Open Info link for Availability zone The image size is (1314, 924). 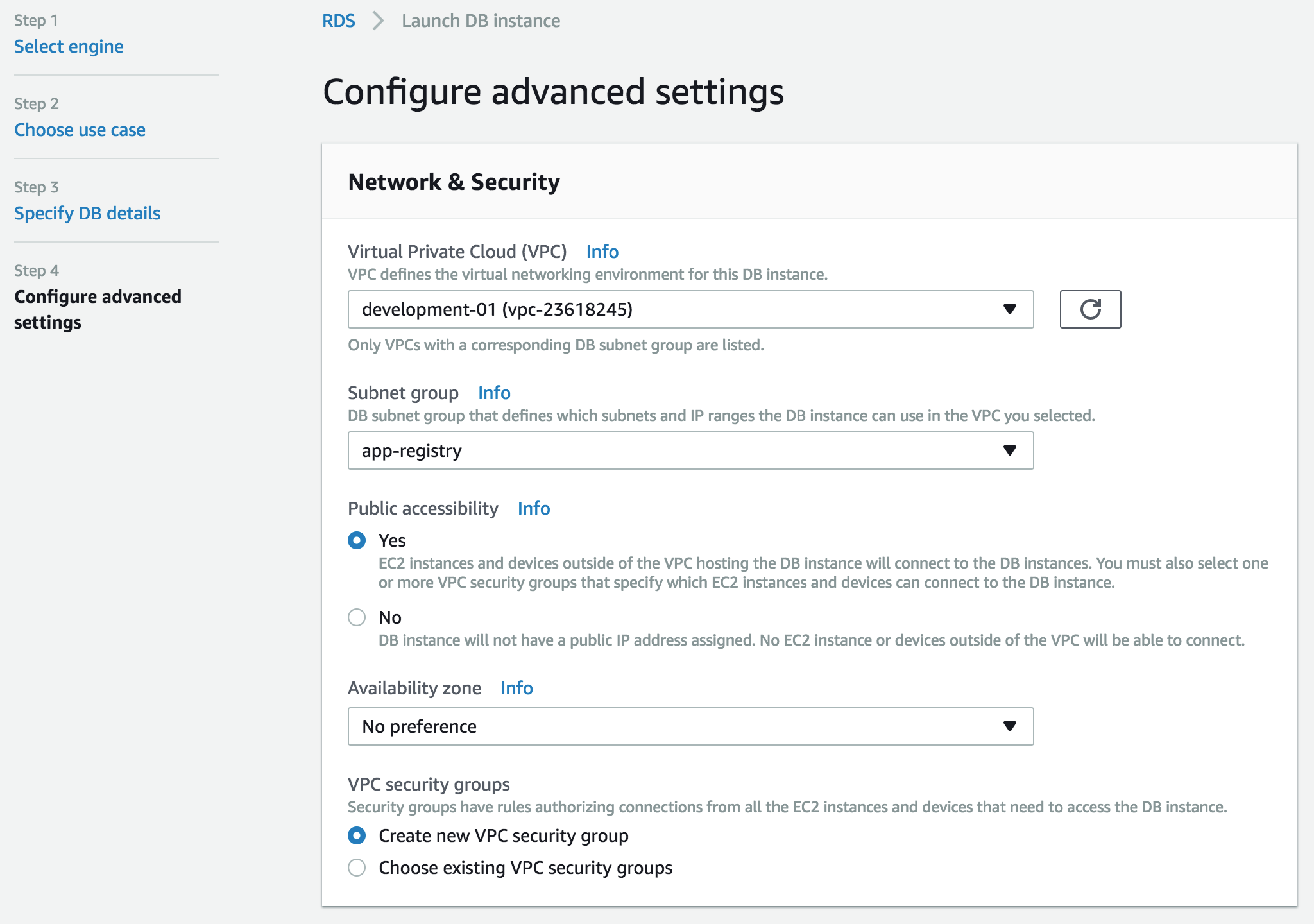pyautogui.click(x=516, y=688)
